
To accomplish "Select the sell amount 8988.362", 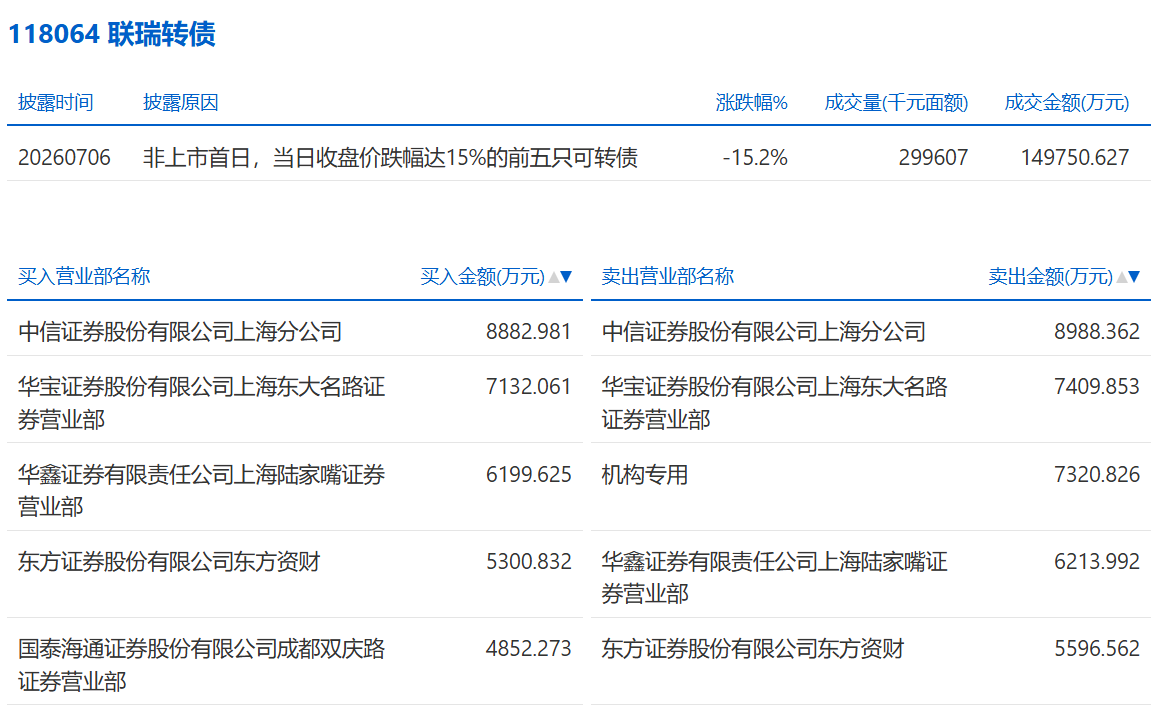I will [x=1097, y=332].
